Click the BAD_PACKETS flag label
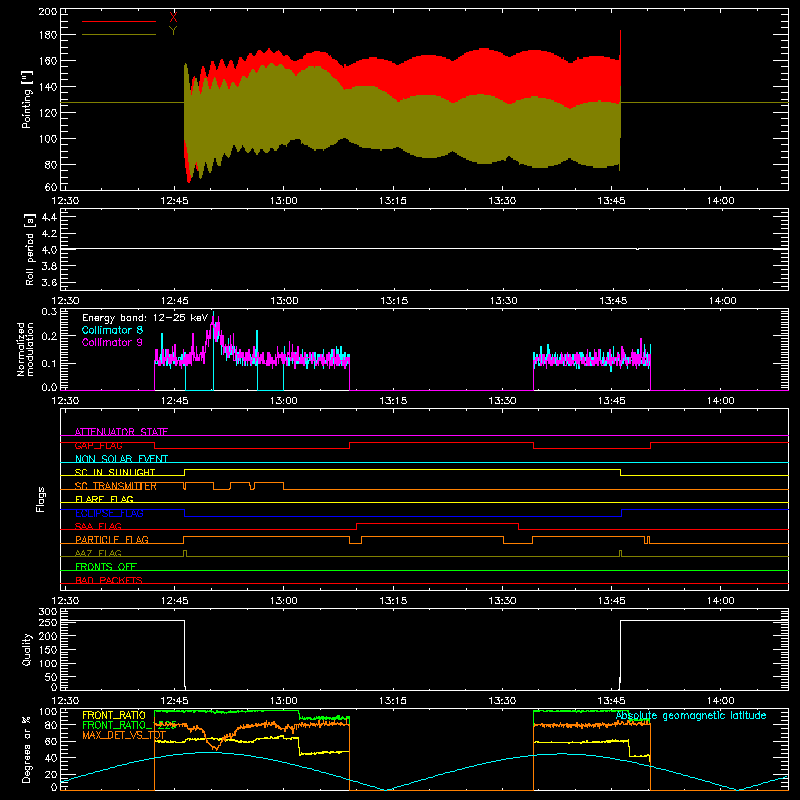800x800 pixels. pos(109,580)
